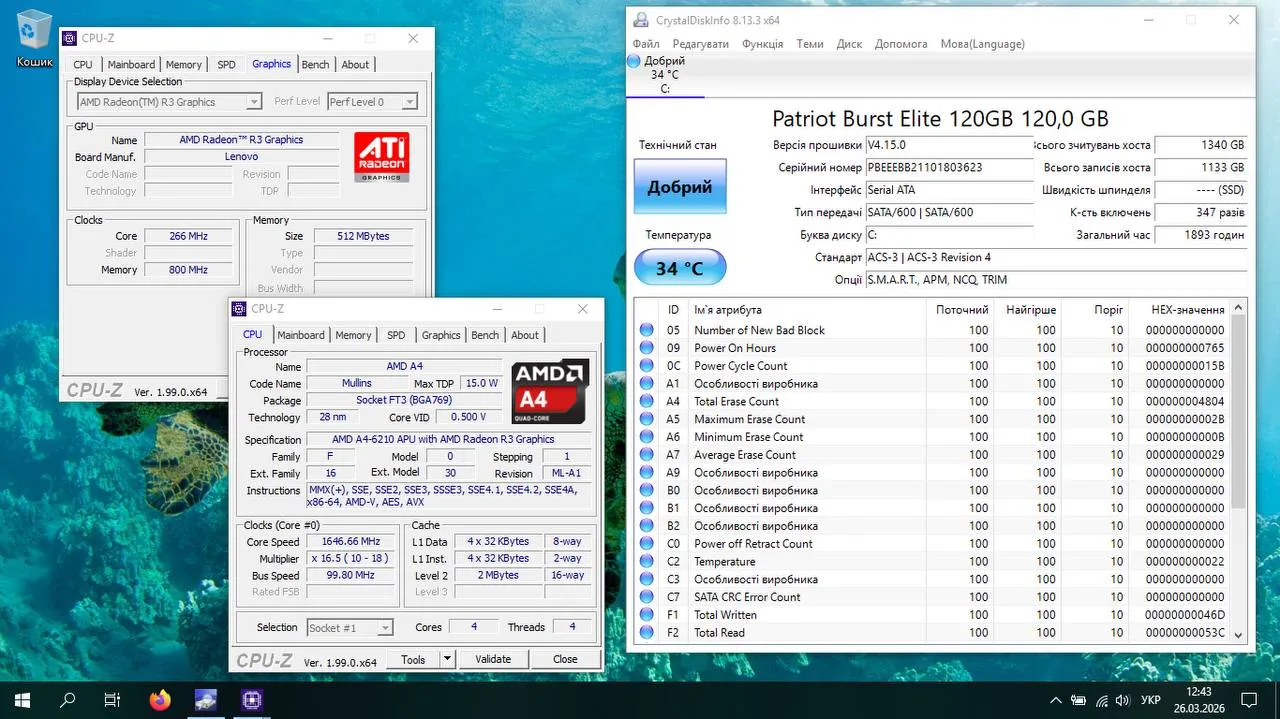Open the taskbar clock and date
The image size is (1280, 719).
1198,700
